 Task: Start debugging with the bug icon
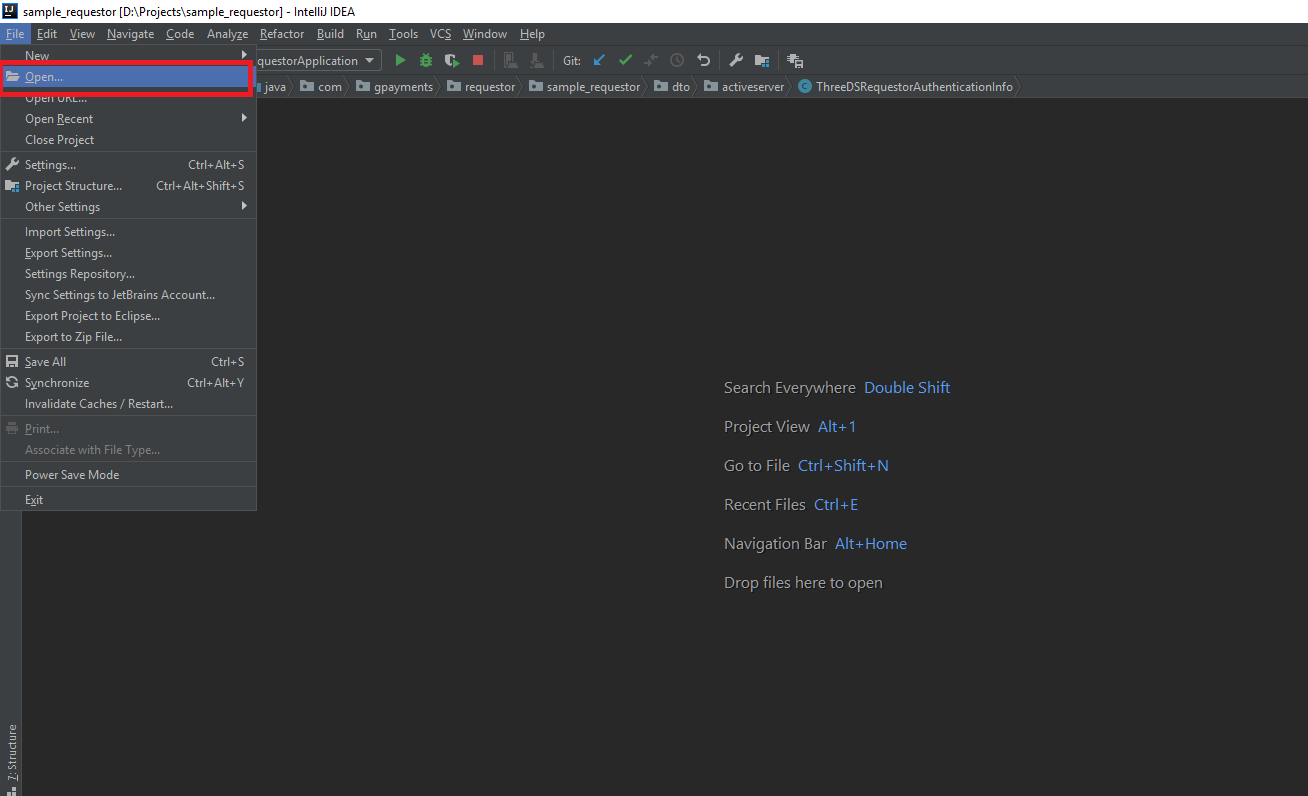[x=426, y=61]
